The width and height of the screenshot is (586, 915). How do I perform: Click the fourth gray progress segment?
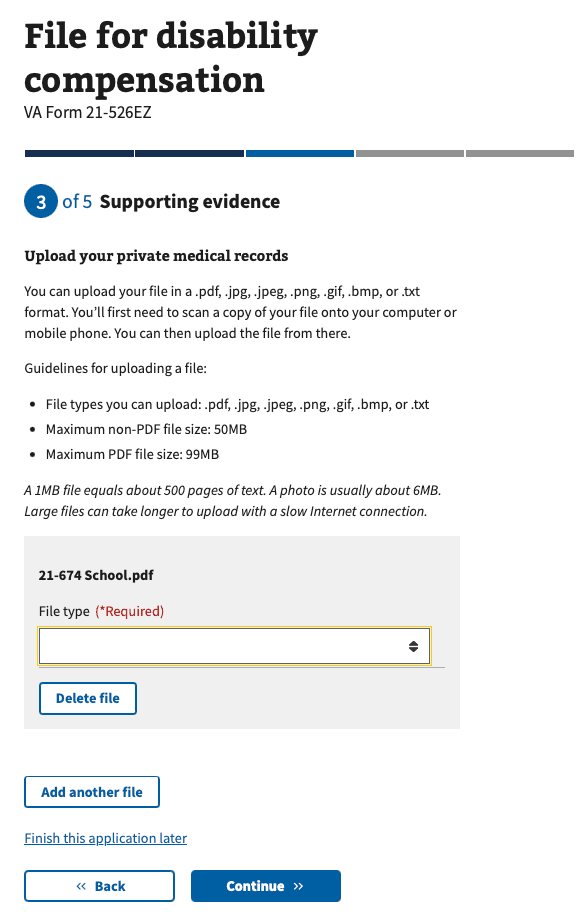(x=409, y=153)
